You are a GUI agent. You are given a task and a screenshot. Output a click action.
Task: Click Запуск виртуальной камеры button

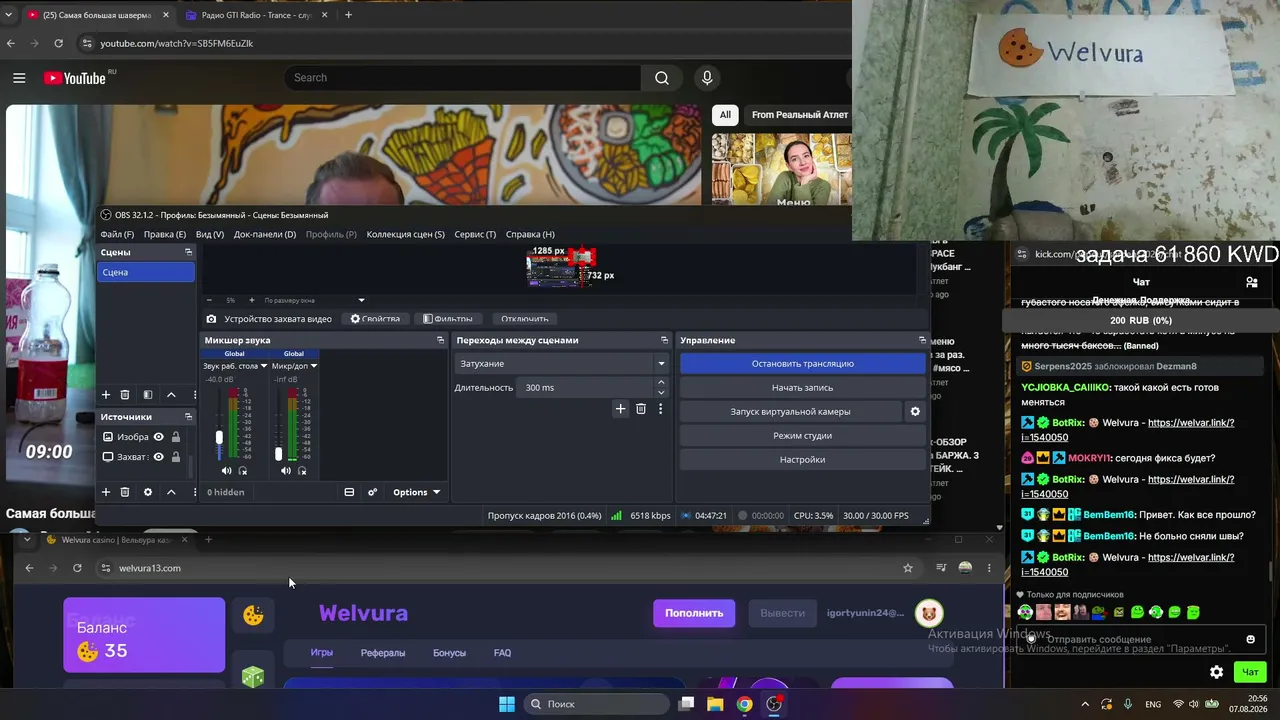click(790, 412)
